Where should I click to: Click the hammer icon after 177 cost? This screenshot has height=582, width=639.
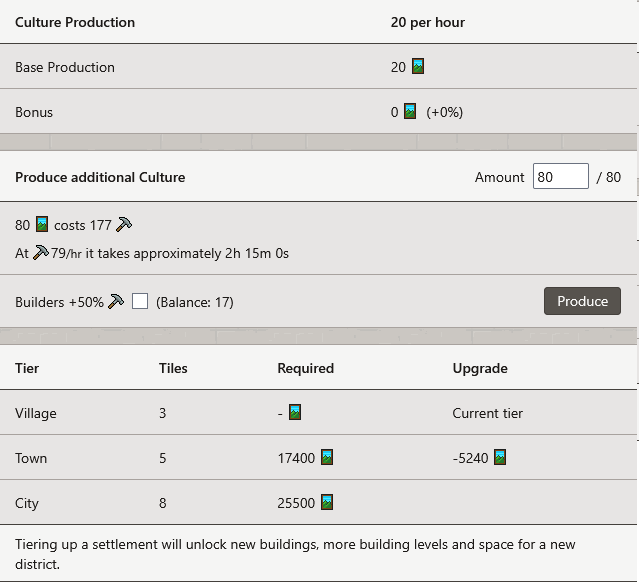124,225
